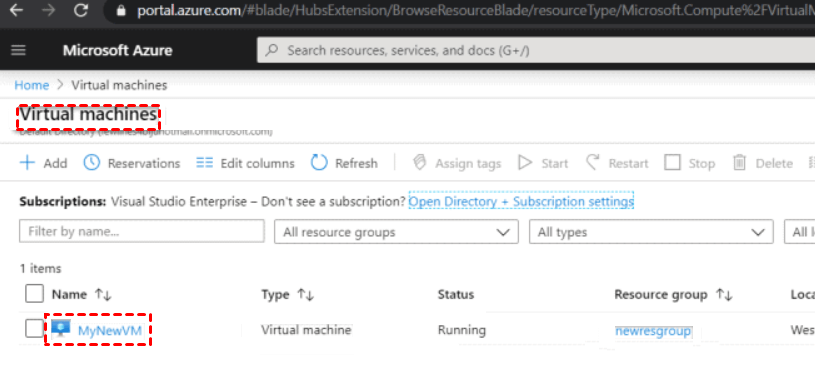
Task: Open the All types dropdown
Action: [651, 231]
